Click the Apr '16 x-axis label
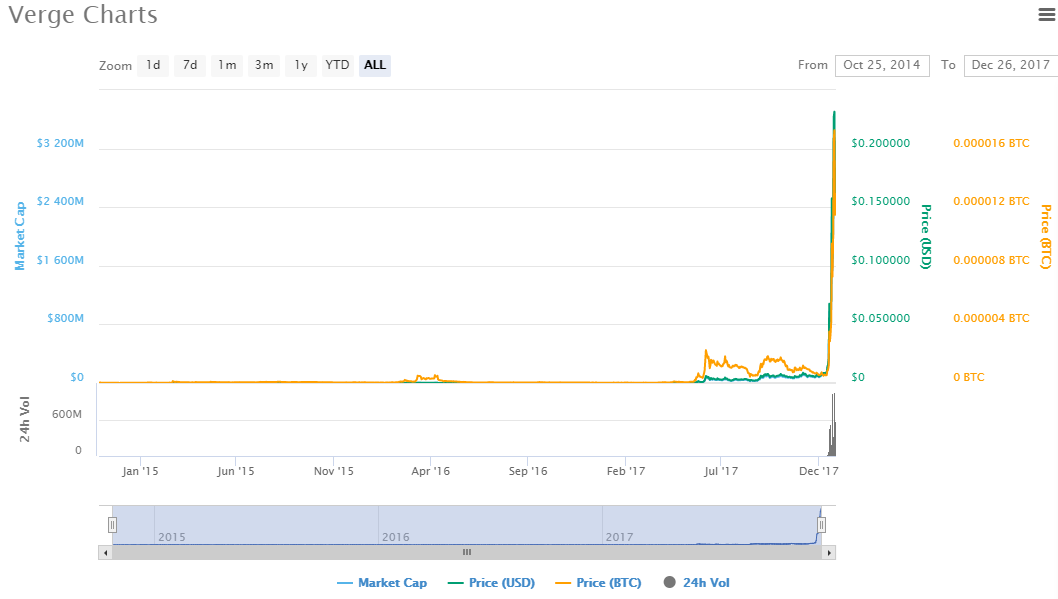 click(x=430, y=471)
